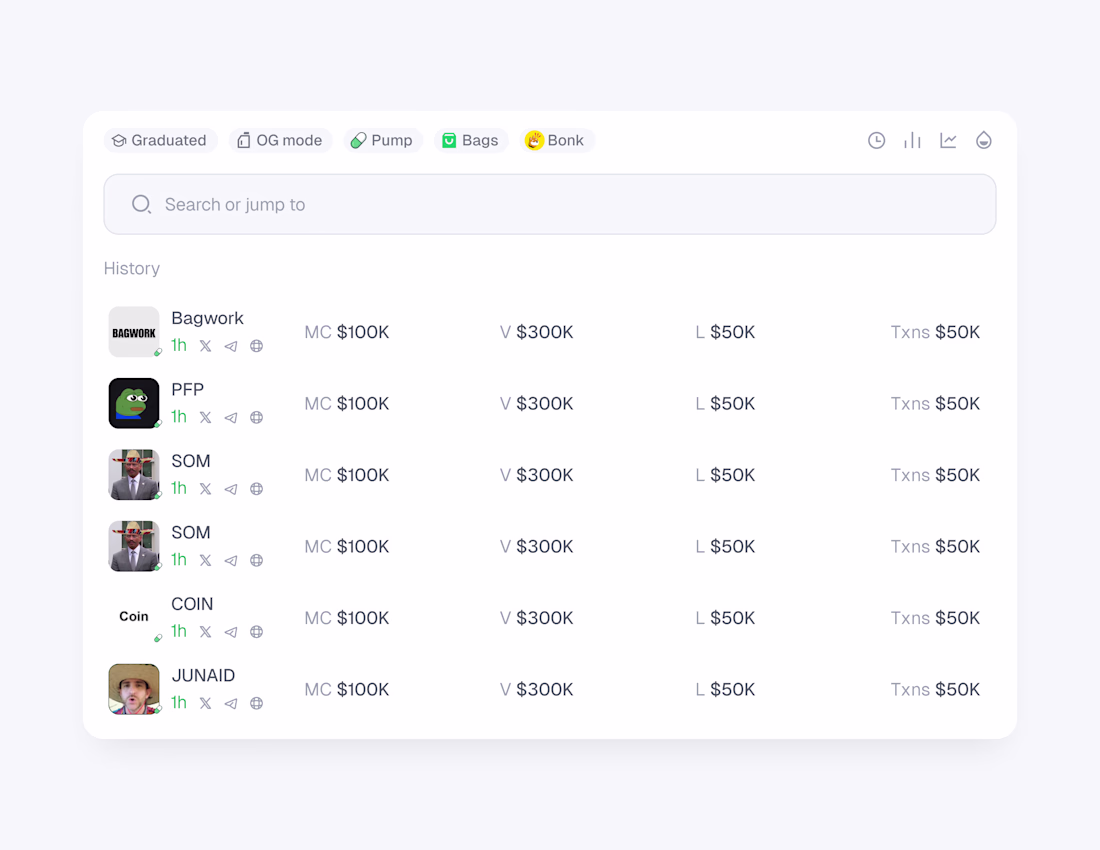Open the Coin logo thumbnail
Screen dimensions: 1100x850
point(134,616)
